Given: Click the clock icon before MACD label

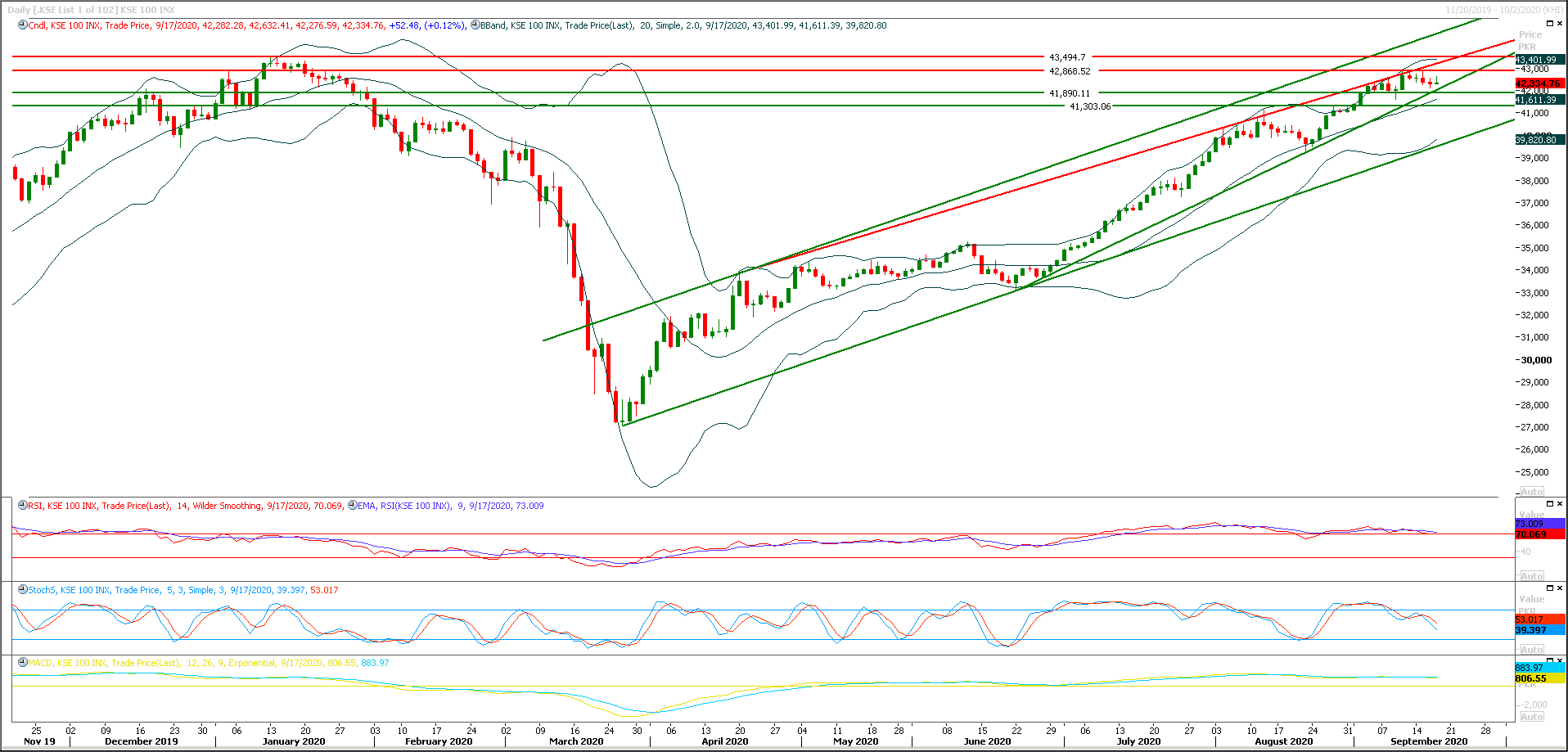Looking at the screenshot, I should (23, 663).
